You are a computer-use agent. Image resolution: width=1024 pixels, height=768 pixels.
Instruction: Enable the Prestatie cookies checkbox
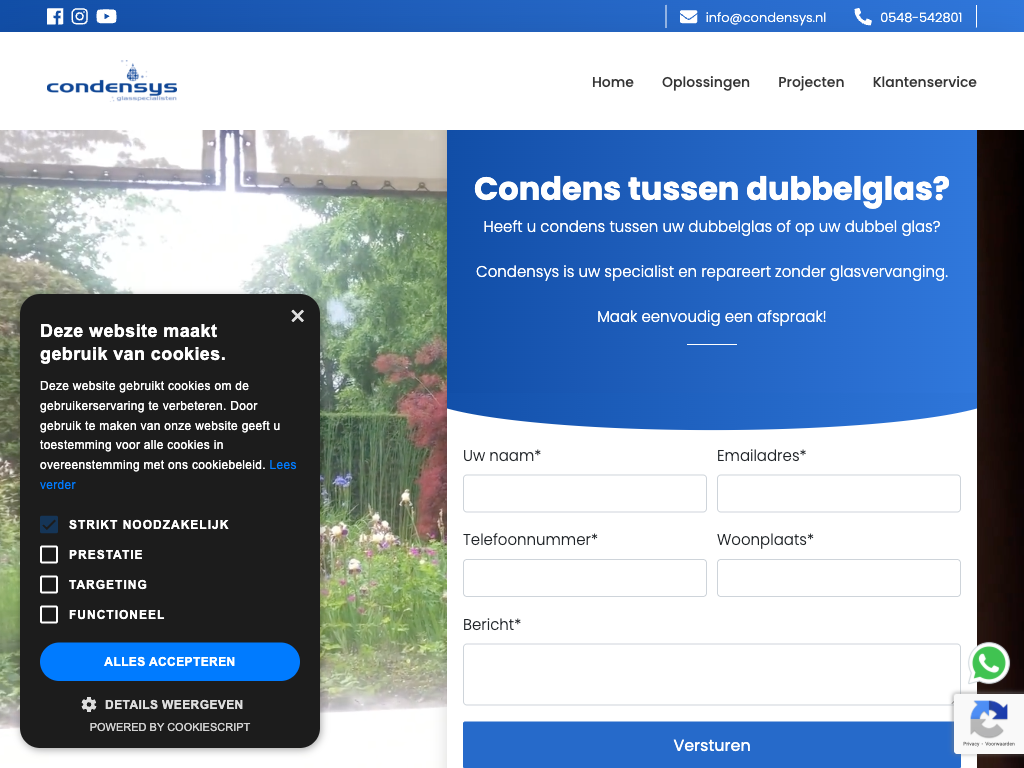point(49,554)
